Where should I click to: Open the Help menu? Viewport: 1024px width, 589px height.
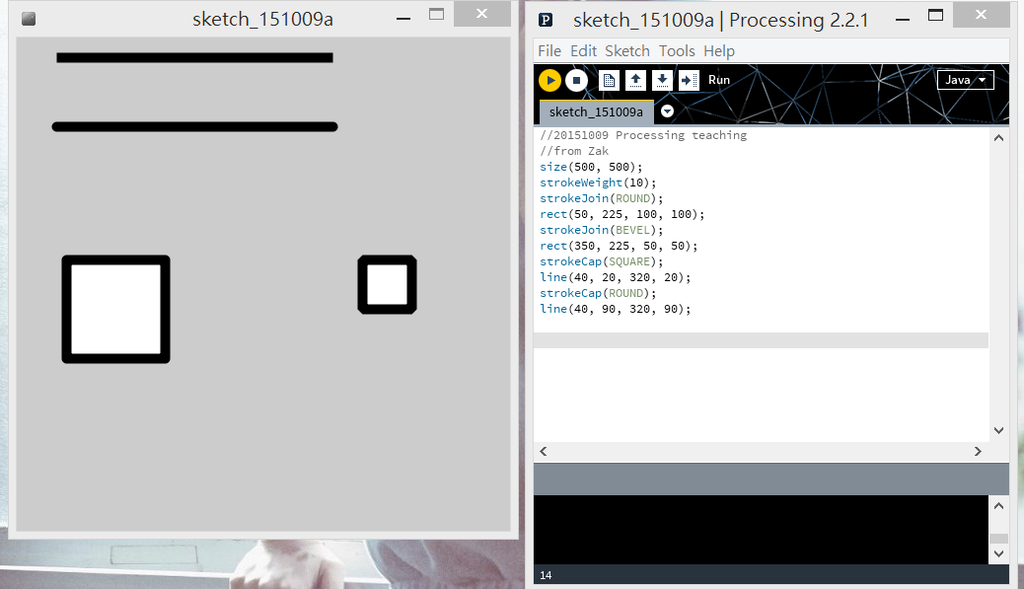(718, 51)
